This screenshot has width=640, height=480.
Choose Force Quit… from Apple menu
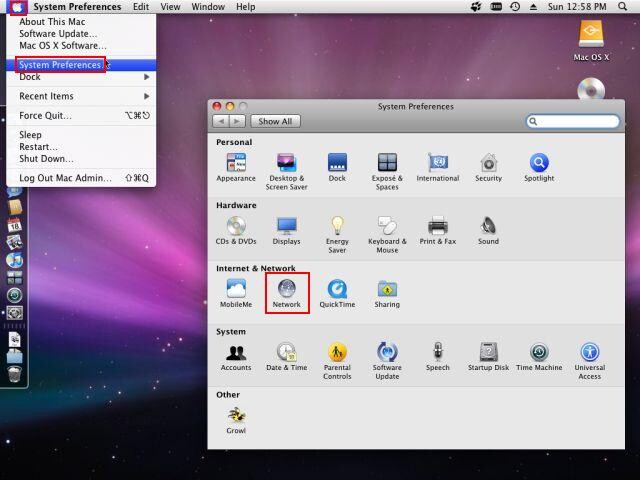81,116
